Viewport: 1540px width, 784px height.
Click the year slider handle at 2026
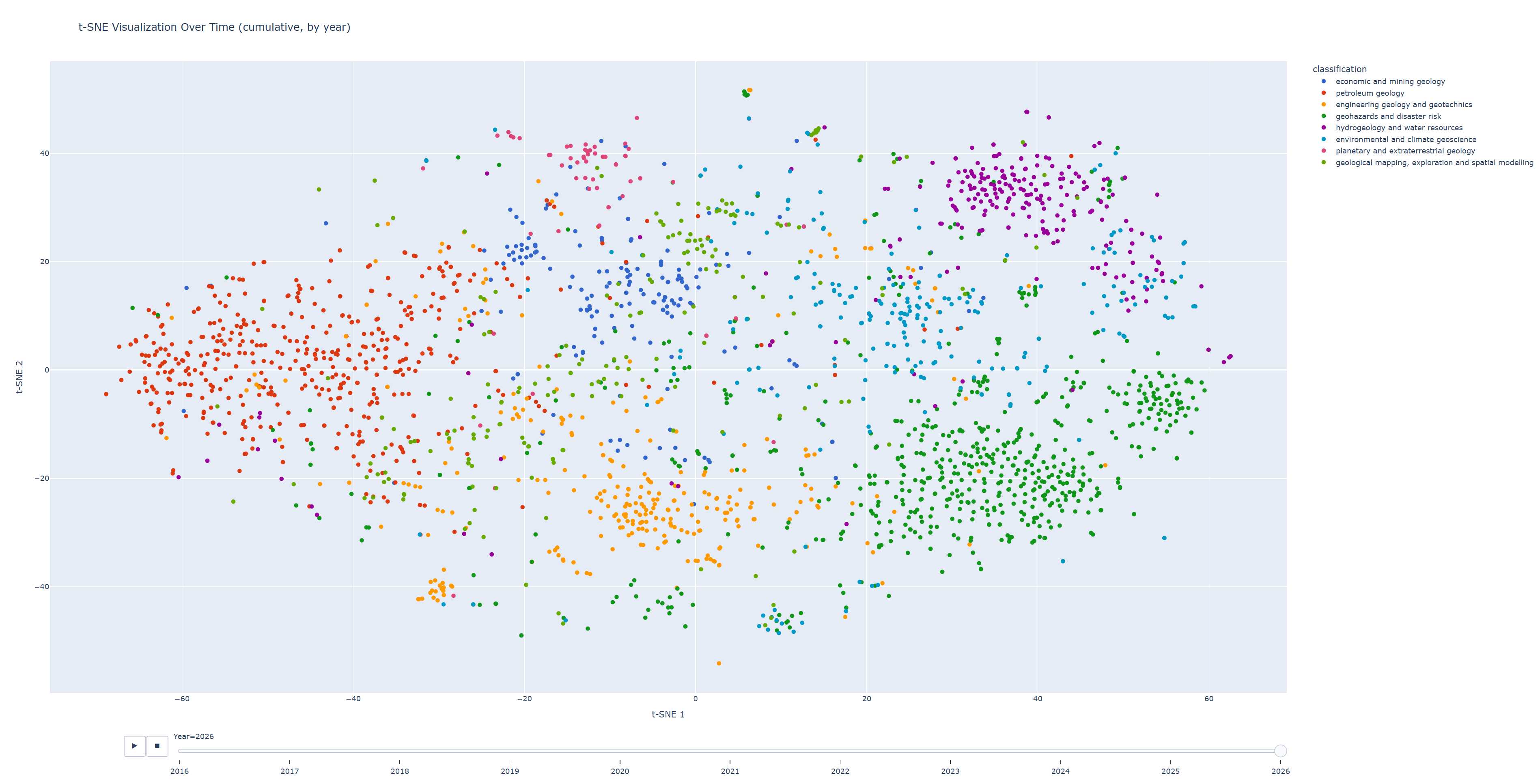1280,751
